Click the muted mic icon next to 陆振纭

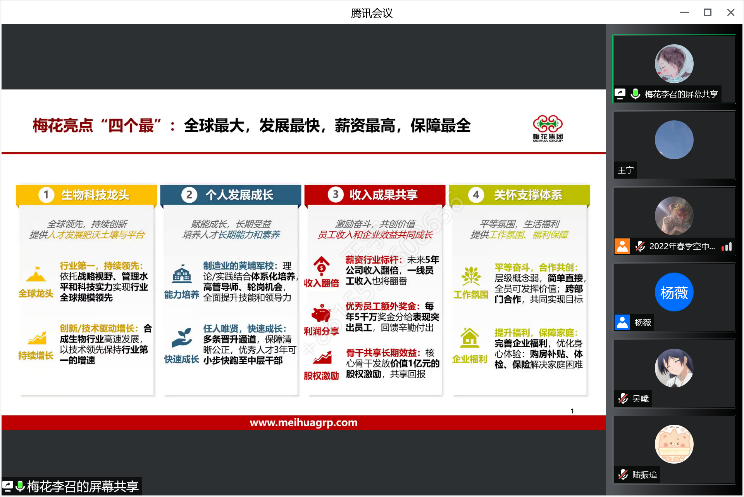point(621,475)
